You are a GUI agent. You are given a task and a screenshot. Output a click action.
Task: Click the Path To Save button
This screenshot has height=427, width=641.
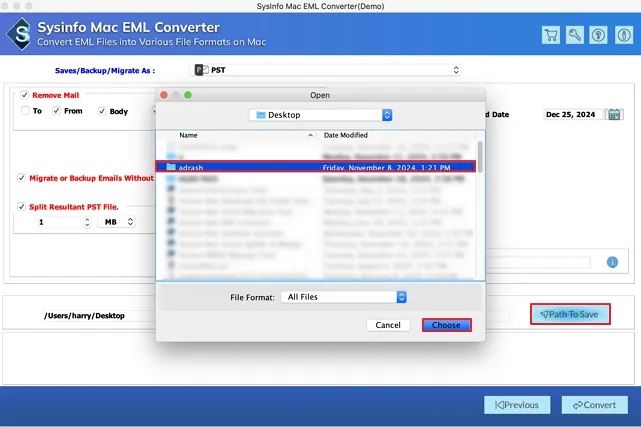[570, 314]
